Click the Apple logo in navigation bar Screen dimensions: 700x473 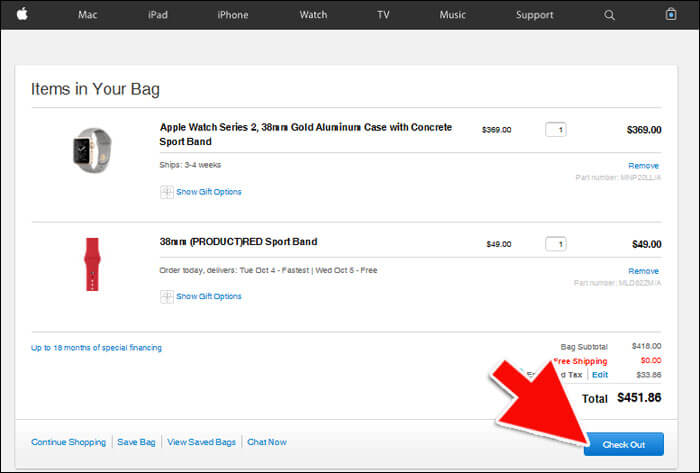pos(22,14)
